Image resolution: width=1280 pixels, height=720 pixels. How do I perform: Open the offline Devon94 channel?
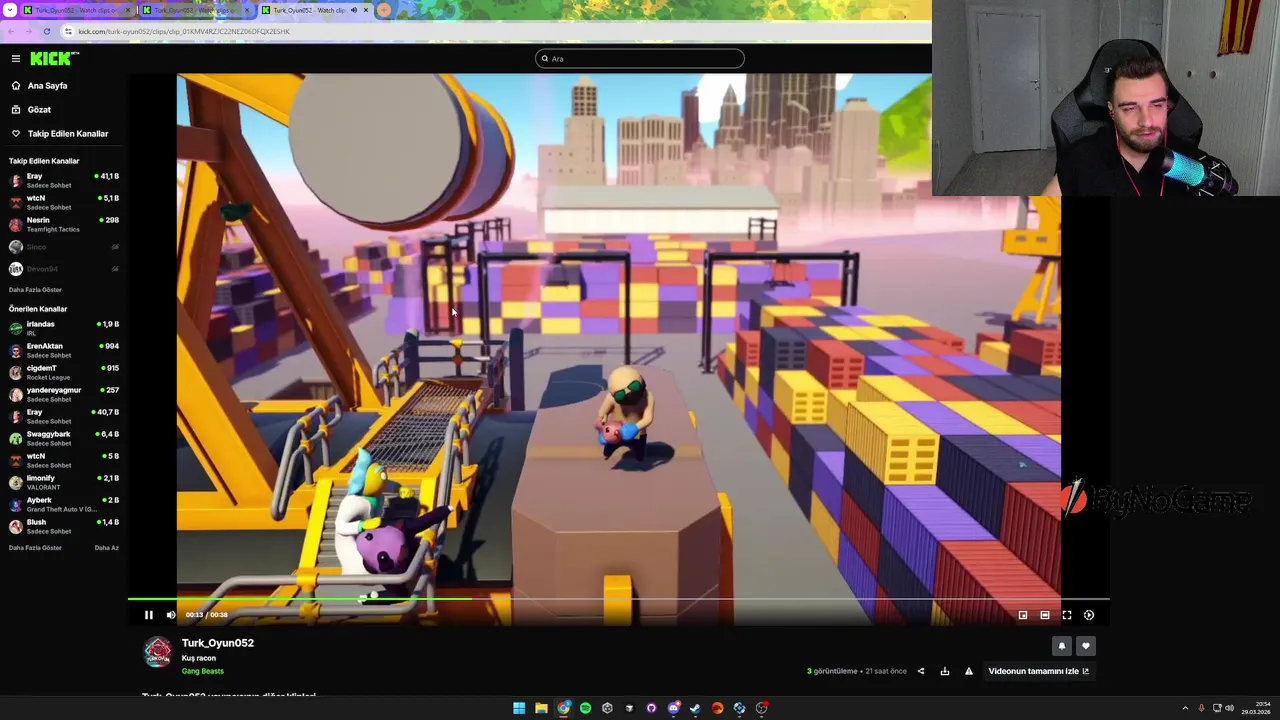(x=64, y=269)
